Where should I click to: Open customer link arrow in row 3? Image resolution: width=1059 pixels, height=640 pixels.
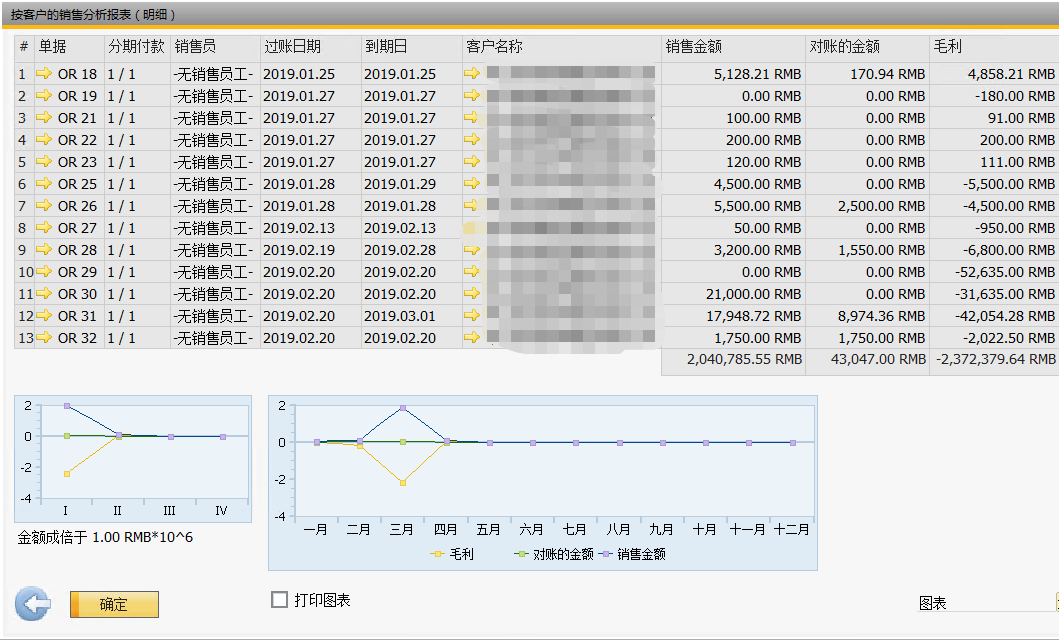(x=472, y=117)
